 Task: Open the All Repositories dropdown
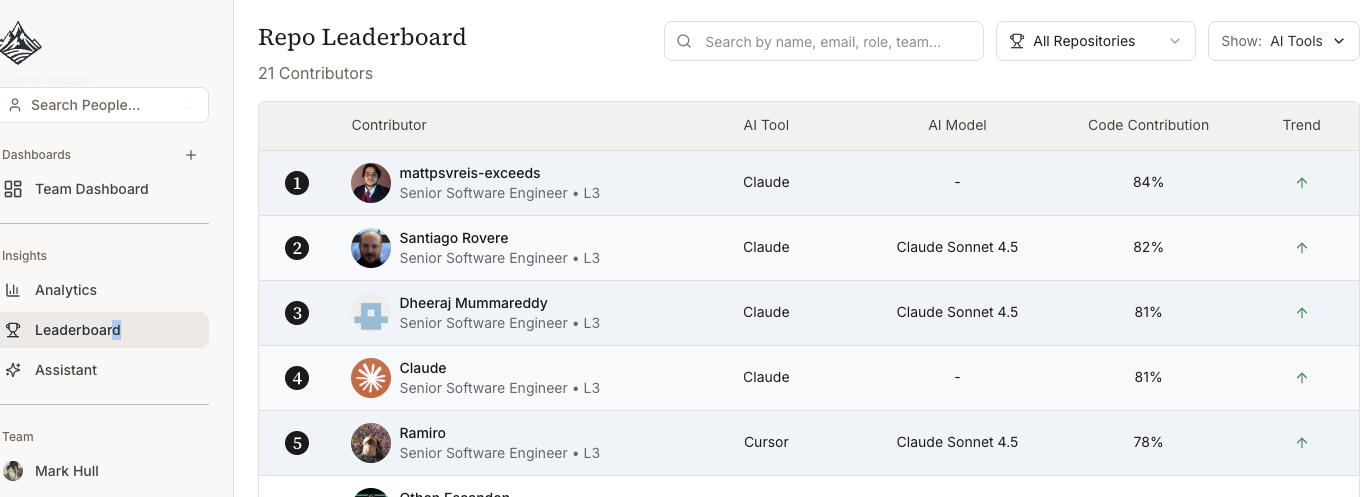pos(1096,42)
